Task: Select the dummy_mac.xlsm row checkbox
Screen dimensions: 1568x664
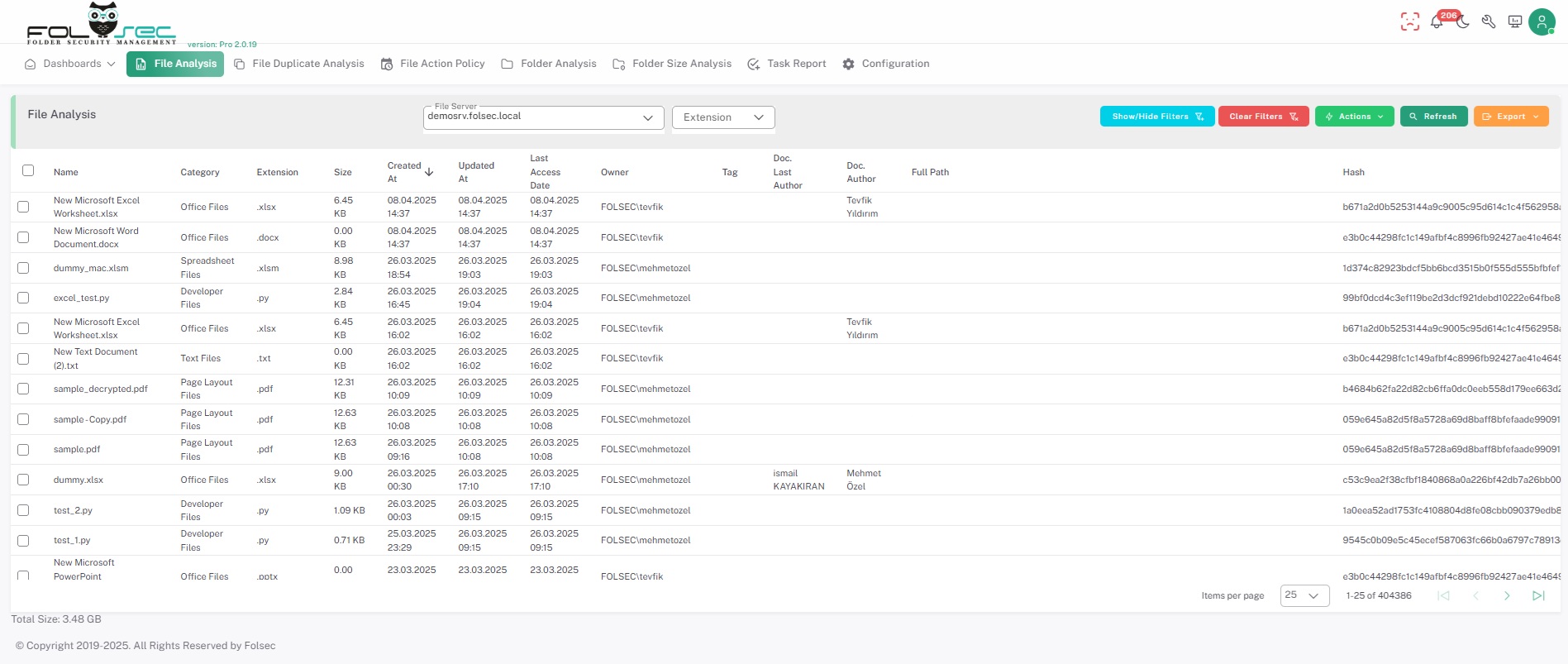Action: click(23, 268)
